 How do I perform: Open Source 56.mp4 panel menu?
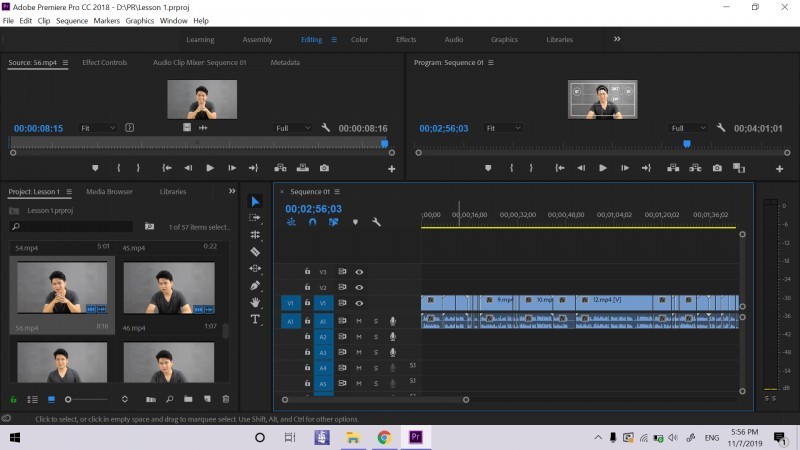click(x=65, y=62)
